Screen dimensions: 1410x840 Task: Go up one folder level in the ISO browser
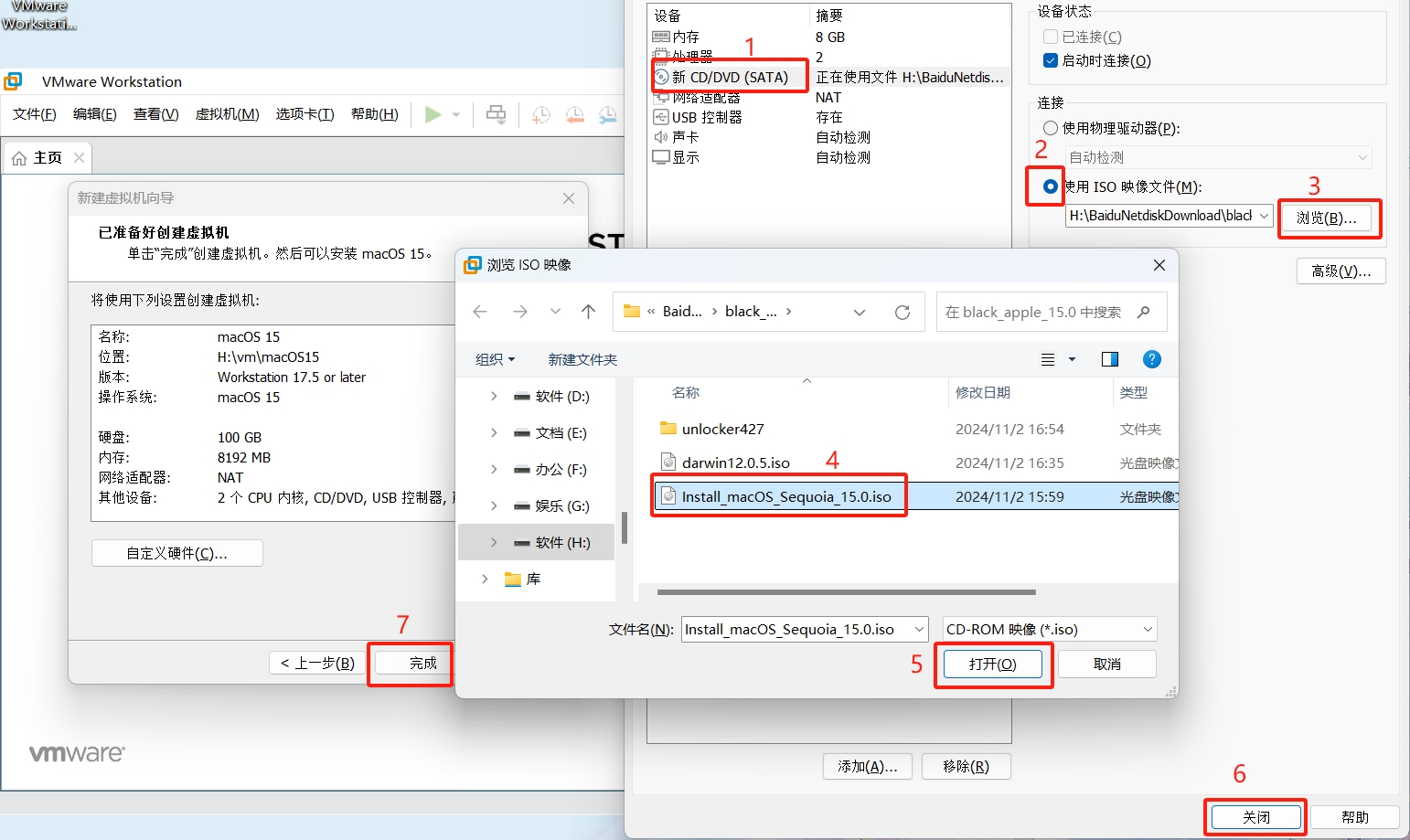588,312
